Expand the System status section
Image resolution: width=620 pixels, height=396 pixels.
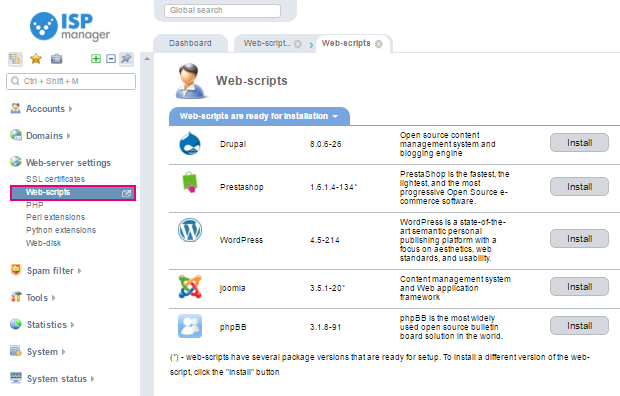(x=60, y=379)
